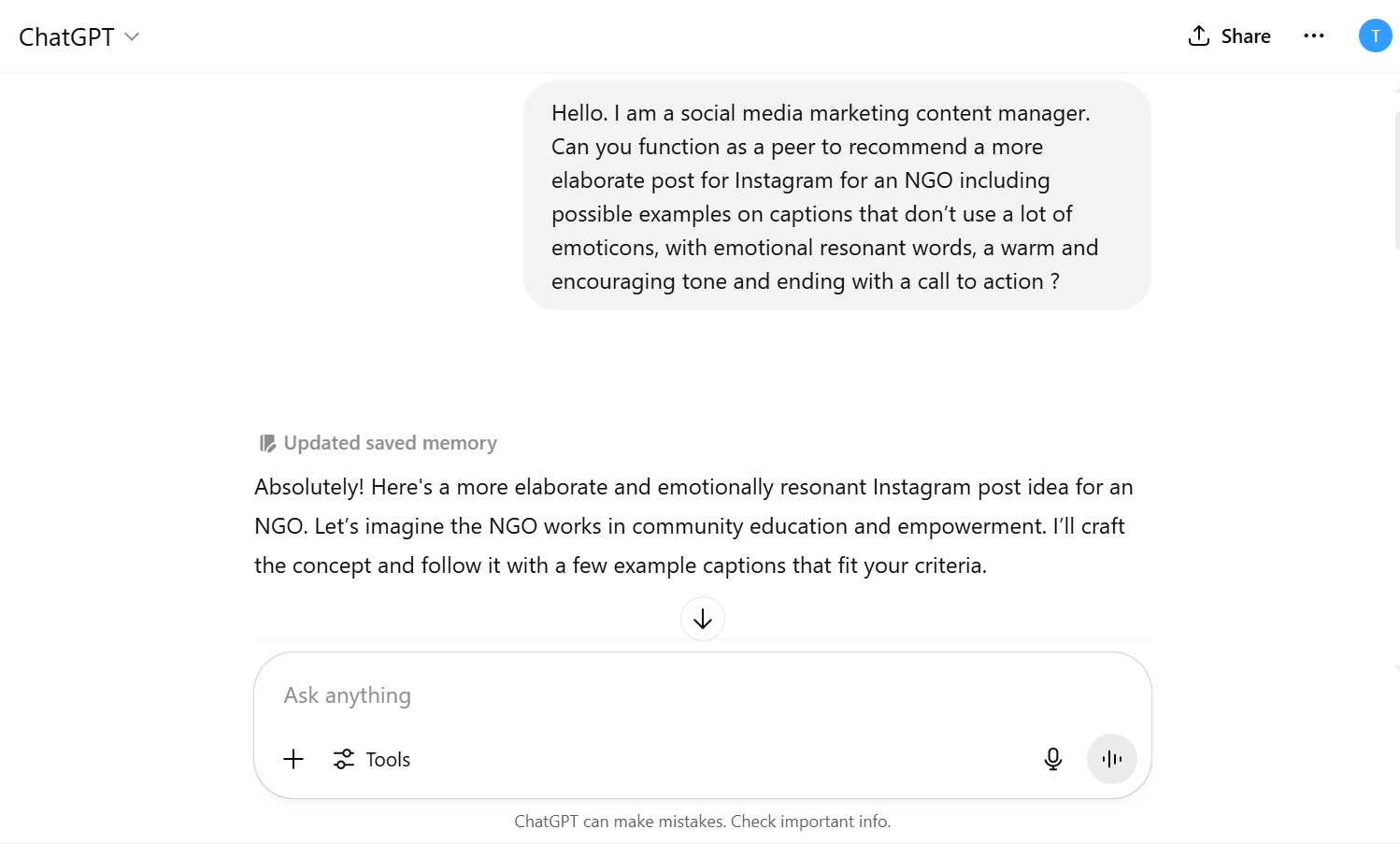
Task: Open the Updated saved memory link
Action: (390, 443)
